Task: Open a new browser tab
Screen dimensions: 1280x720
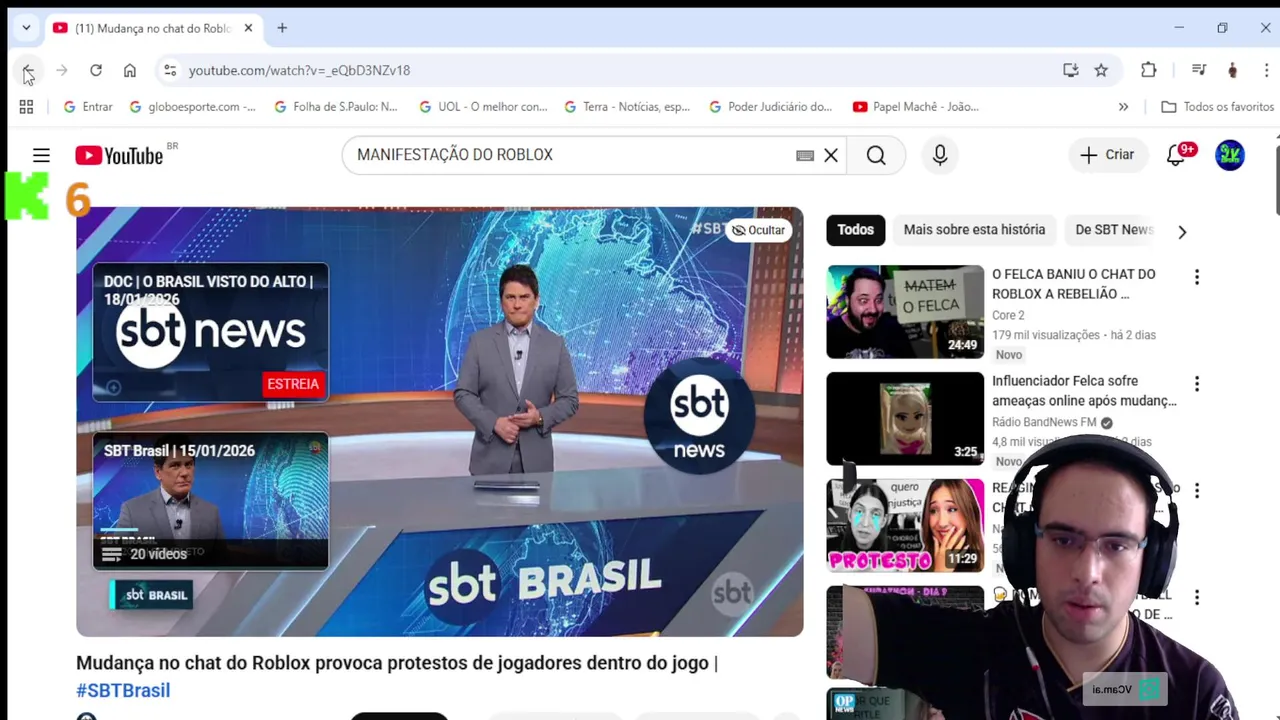Action: tap(282, 28)
